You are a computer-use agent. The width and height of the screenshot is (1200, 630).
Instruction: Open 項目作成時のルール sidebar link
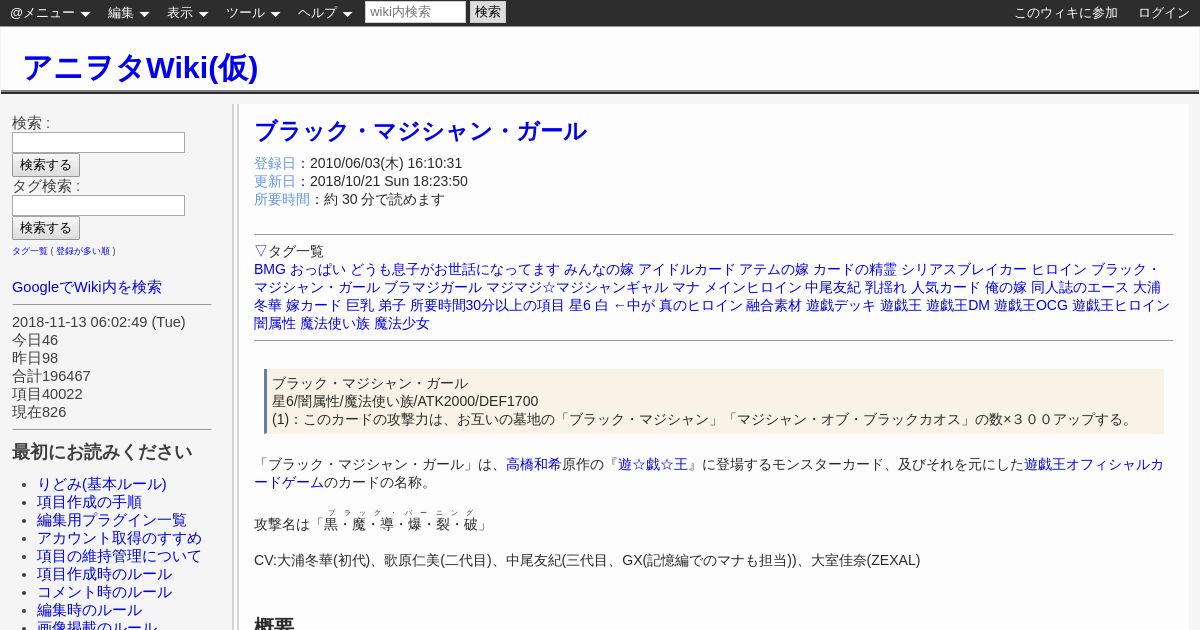104,574
